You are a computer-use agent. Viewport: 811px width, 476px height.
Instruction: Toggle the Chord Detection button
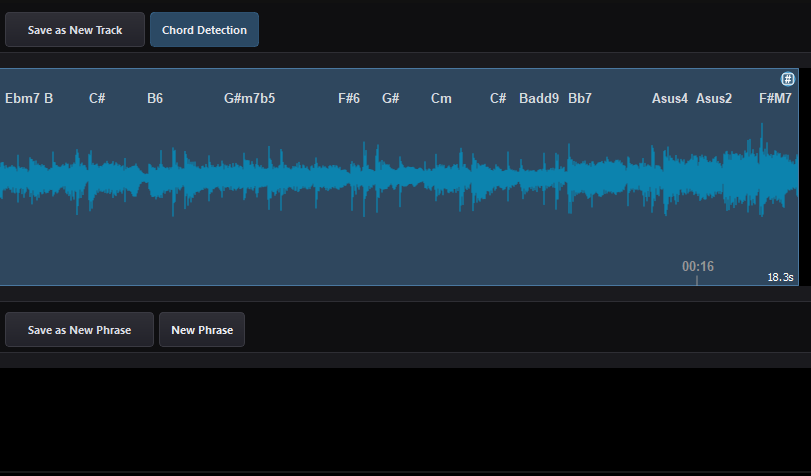[x=204, y=30]
